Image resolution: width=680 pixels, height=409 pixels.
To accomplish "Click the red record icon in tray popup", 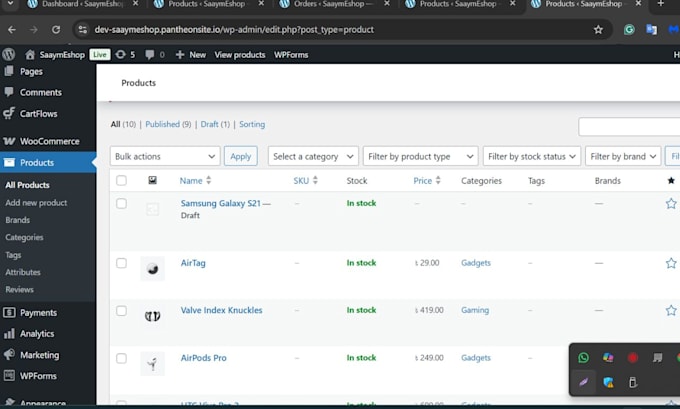I will (x=633, y=358).
